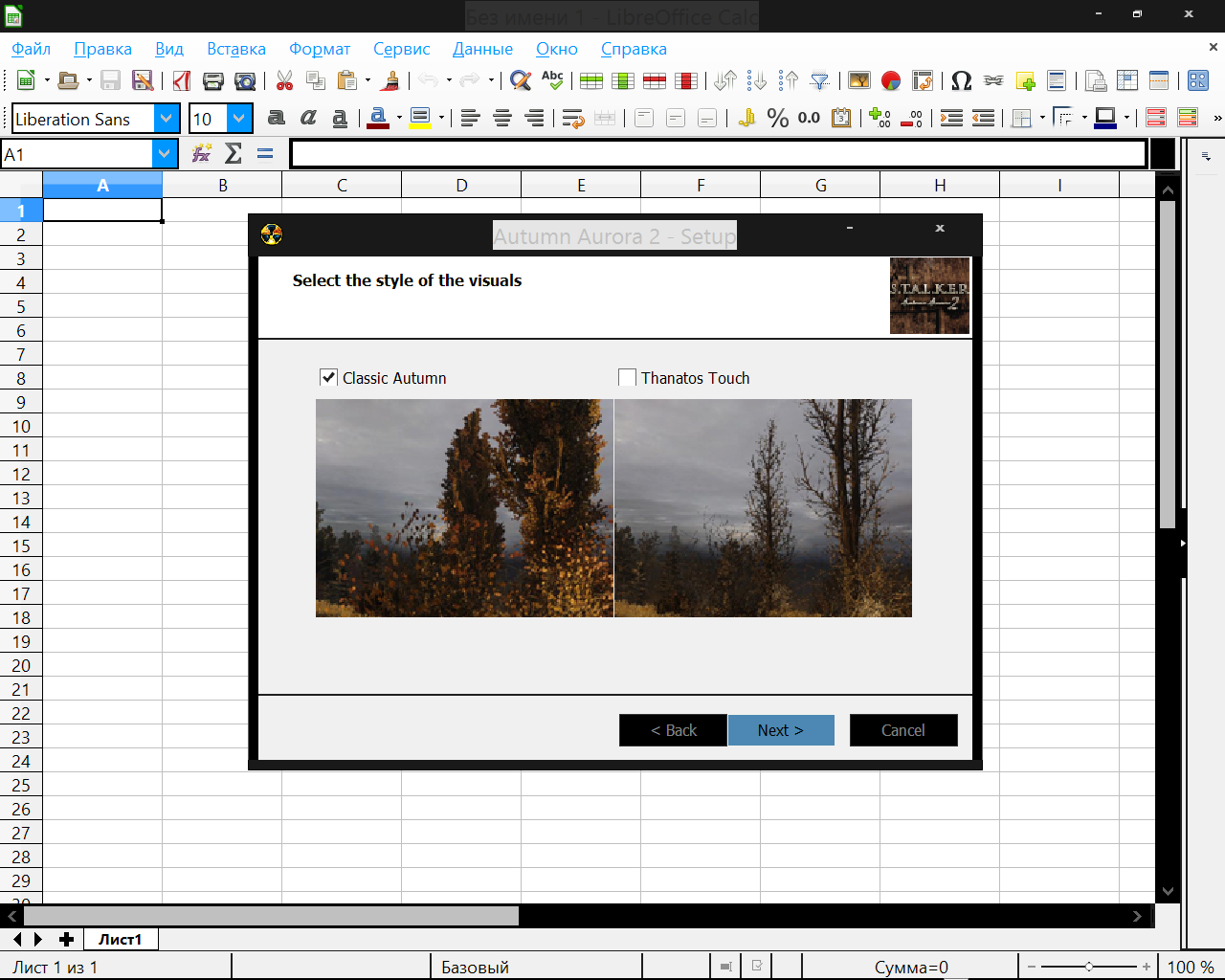1225x980 pixels.
Task: Insert a comment with the sticky note icon
Action: coord(1025,80)
